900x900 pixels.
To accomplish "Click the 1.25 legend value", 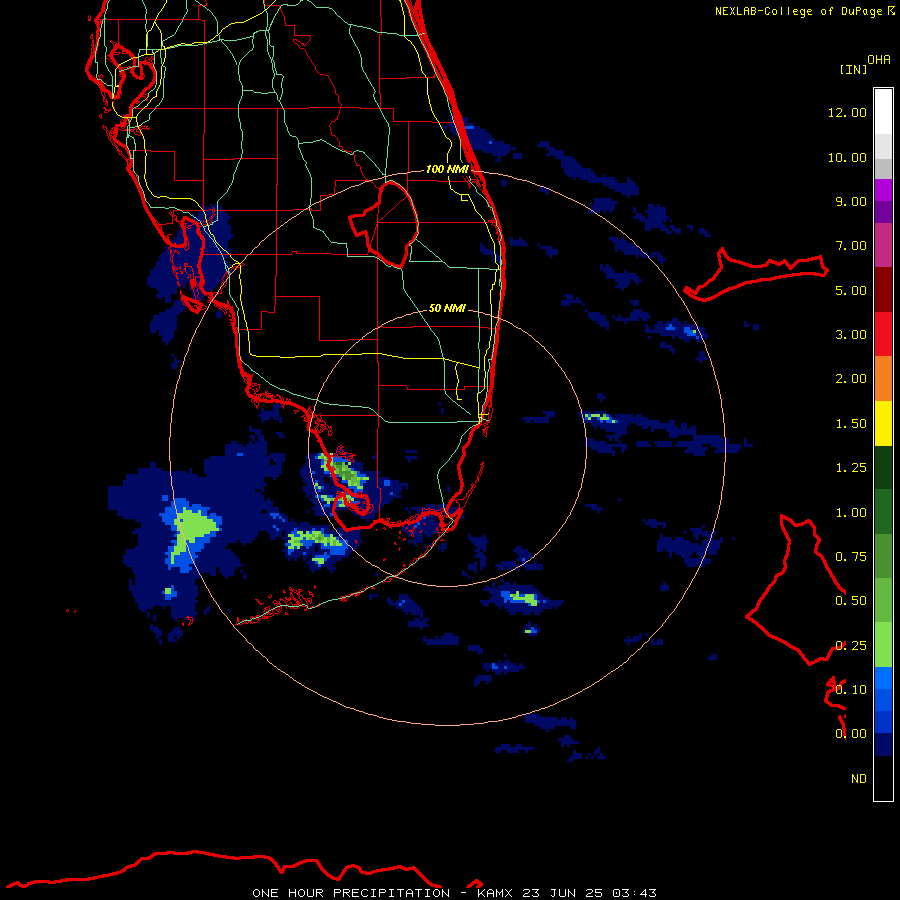I will point(851,468).
